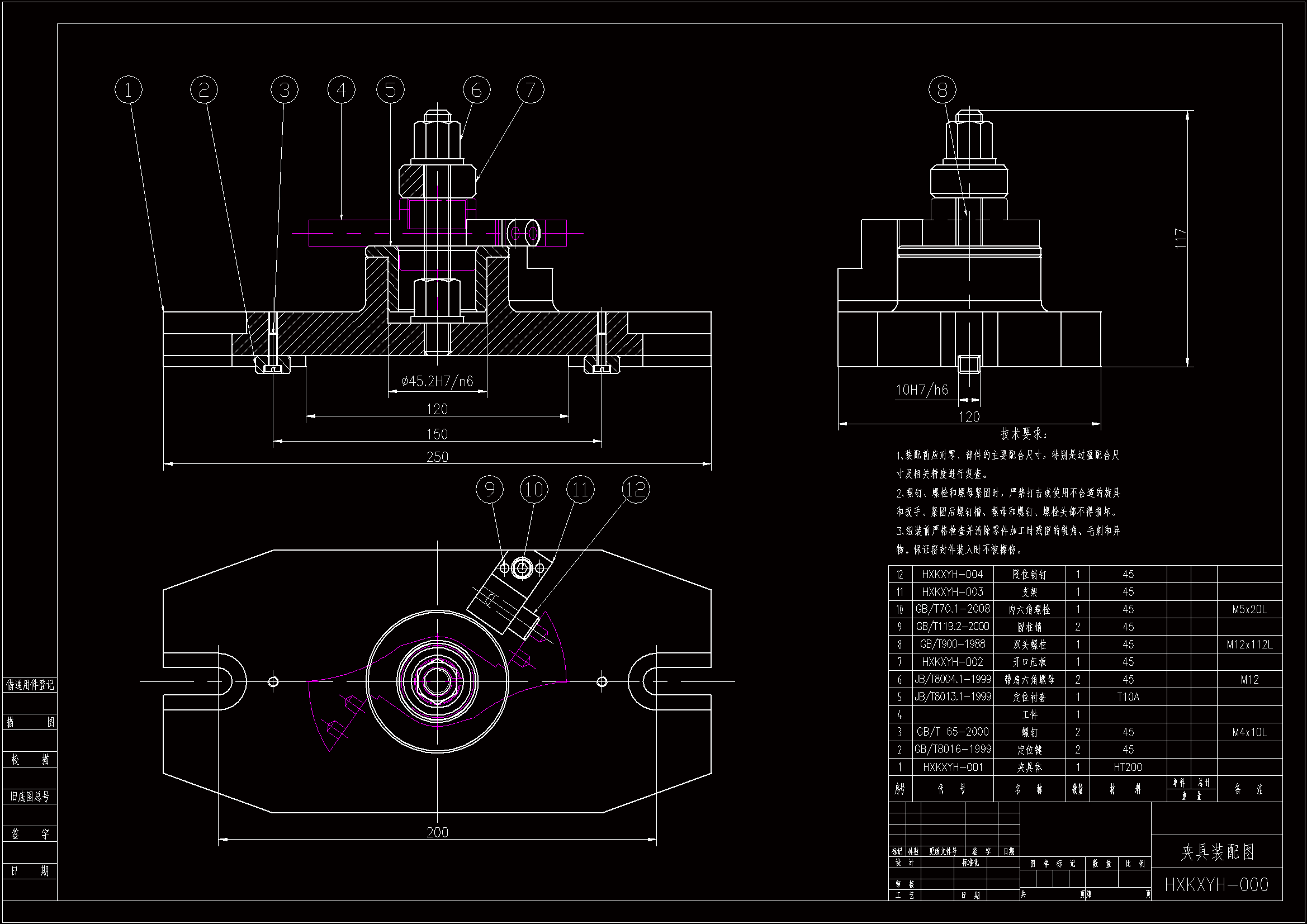This screenshot has height=924, width=1307.
Task: Click the balloon labeled 7
Action: 530,90
